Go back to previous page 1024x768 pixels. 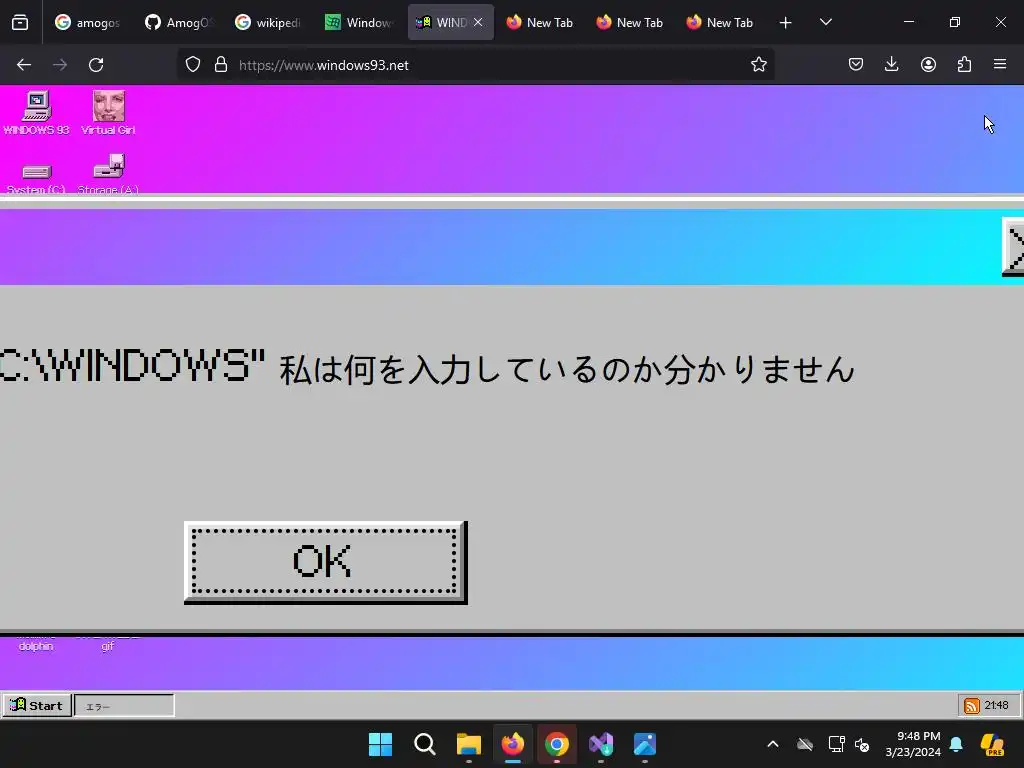24,65
